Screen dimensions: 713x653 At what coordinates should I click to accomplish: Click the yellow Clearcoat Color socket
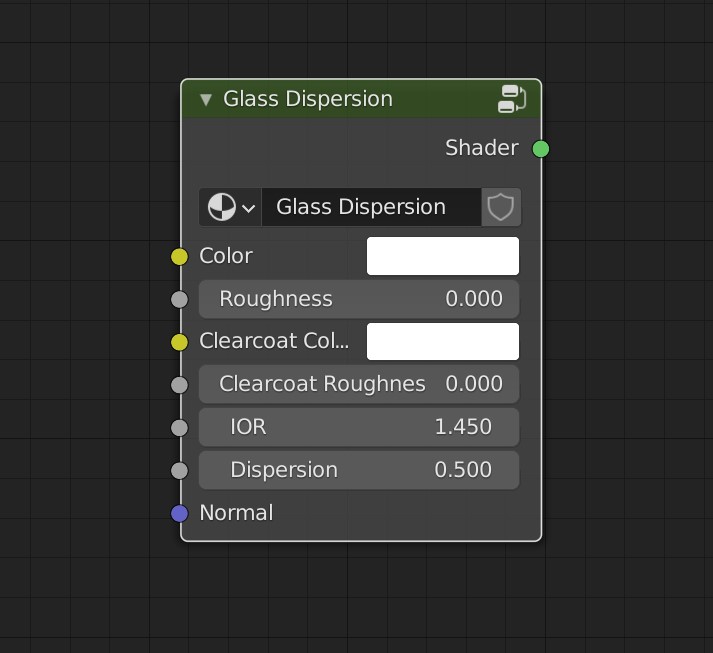(179, 342)
